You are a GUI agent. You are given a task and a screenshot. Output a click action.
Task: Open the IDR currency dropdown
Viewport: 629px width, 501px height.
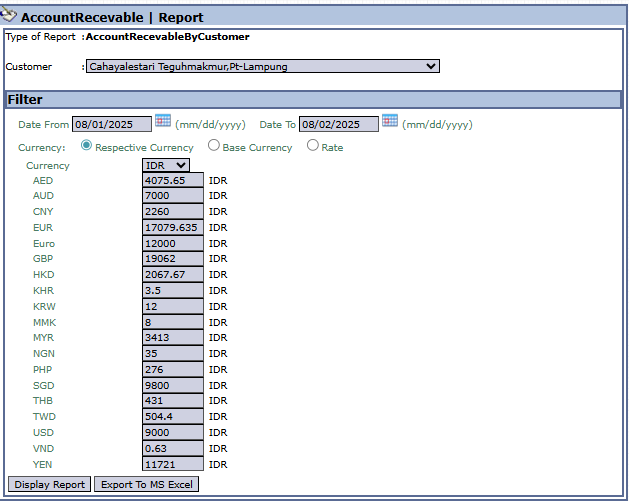pyautogui.click(x=166, y=165)
